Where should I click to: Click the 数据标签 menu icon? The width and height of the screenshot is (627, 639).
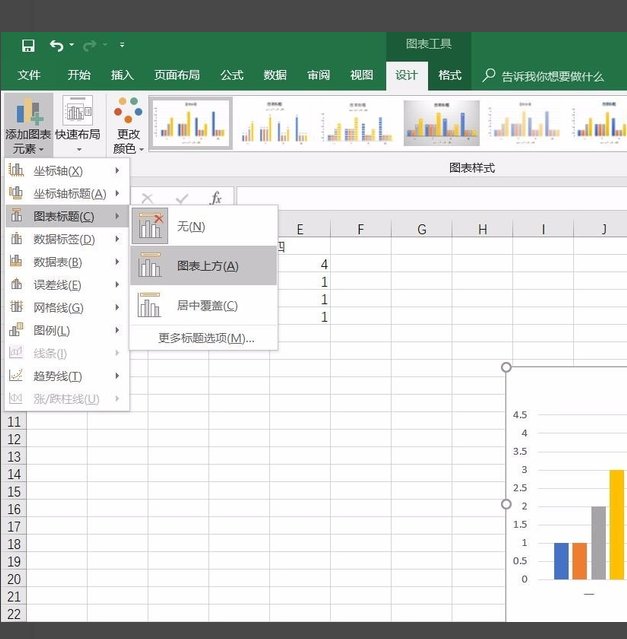click(16, 238)
